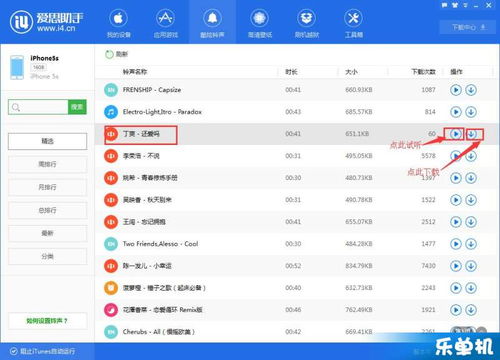Open the skin (shirt) icon in title bar

click(x=455, y=5)
